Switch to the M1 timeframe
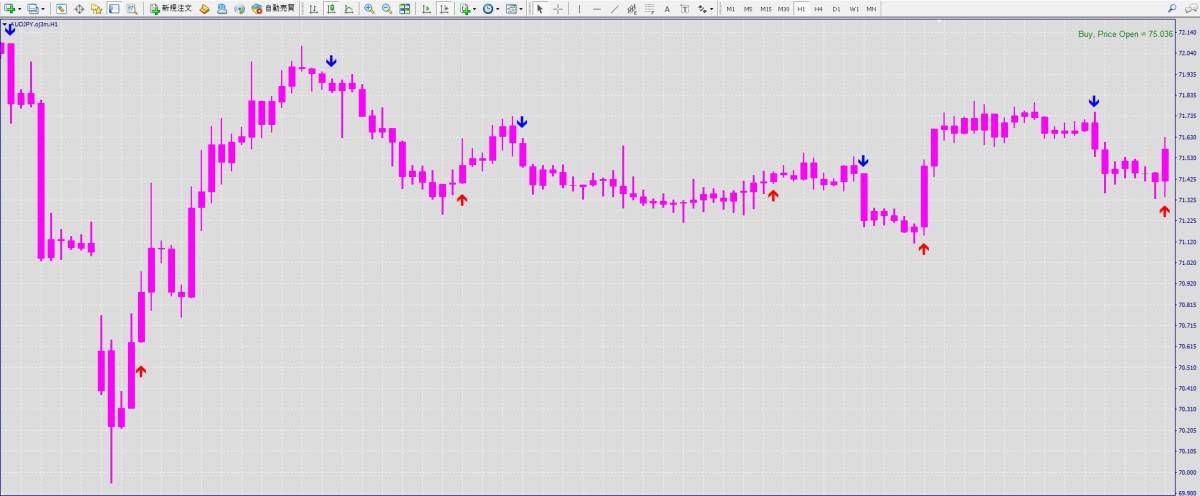 click(730, 9)
